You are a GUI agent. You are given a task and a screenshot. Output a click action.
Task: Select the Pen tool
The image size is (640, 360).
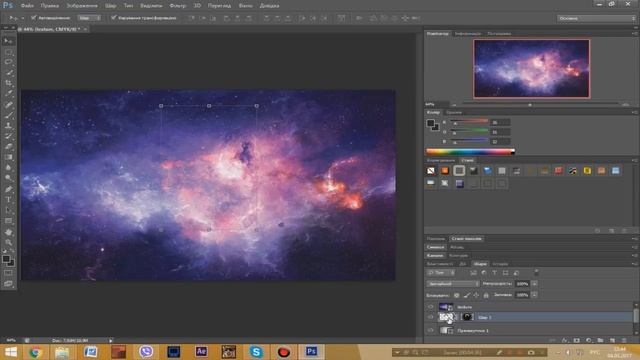(x=9, y=189)
